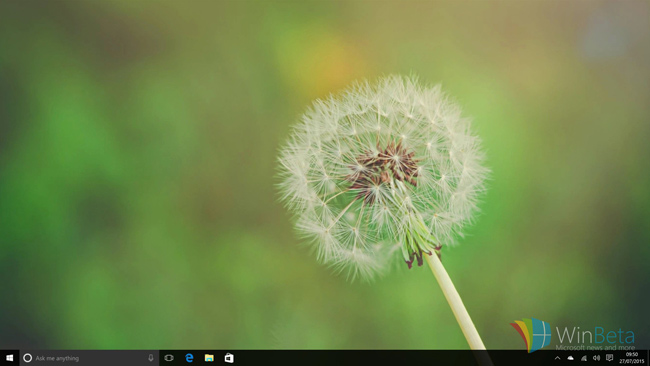Screen dimensions: 650x366
Task: Open the Windows Store taskbar icon
Action: coord(229,358)
